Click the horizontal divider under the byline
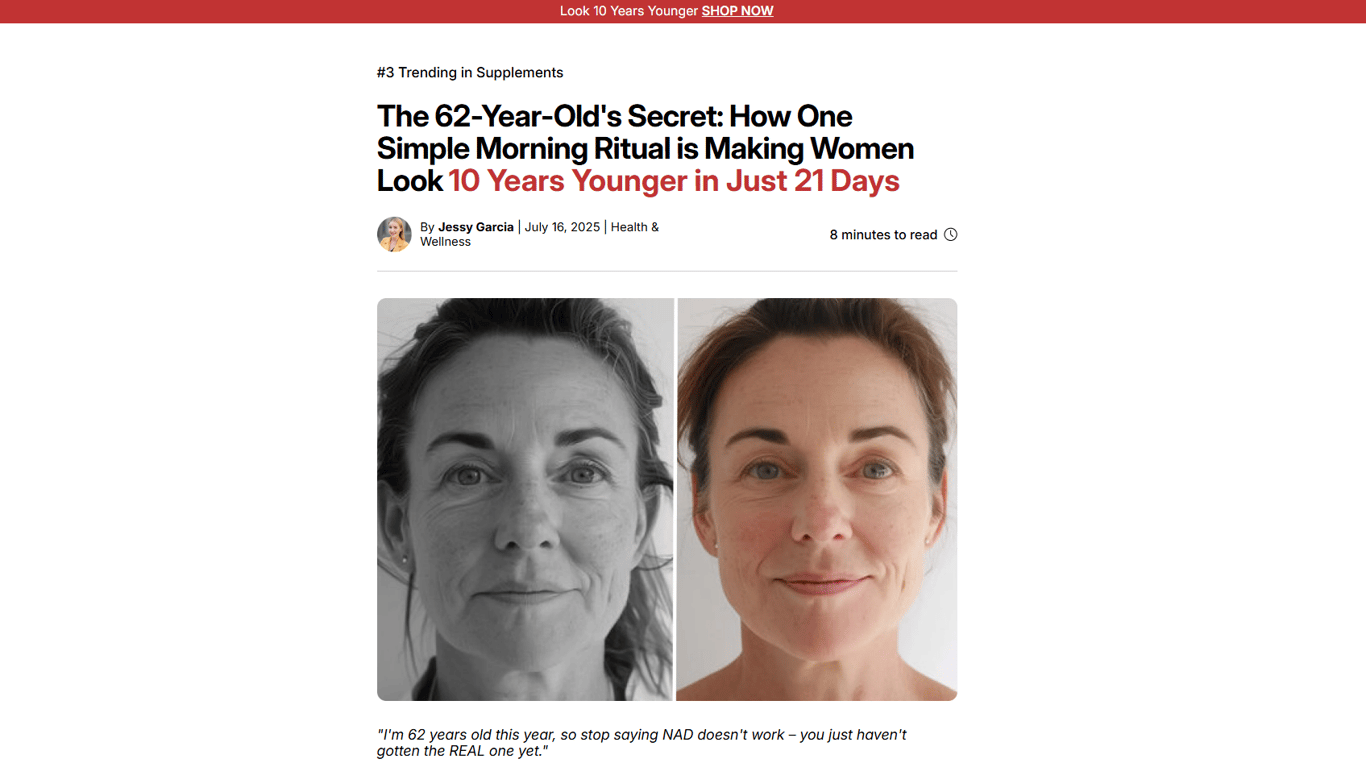The width and height of the screenshot is (1366, 763). (667, 271)
